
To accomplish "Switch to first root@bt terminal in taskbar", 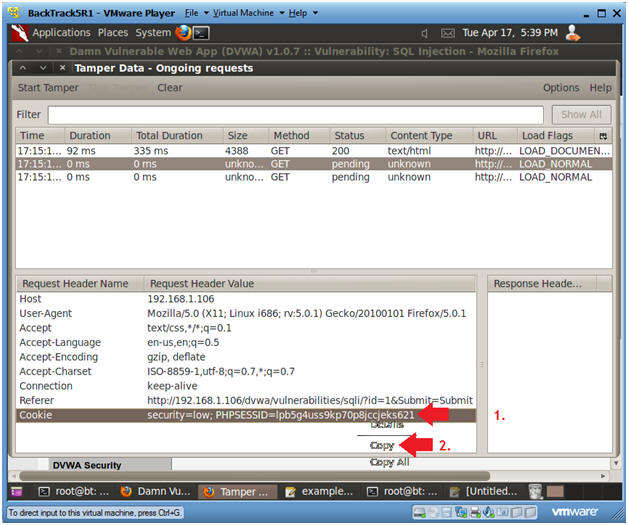I will (74, 491).
